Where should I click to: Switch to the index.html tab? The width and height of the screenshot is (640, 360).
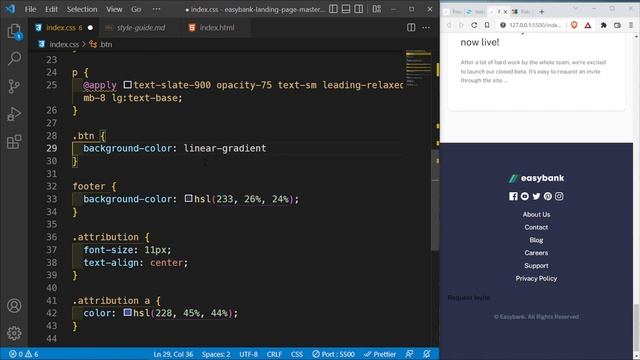coord(217,28)
